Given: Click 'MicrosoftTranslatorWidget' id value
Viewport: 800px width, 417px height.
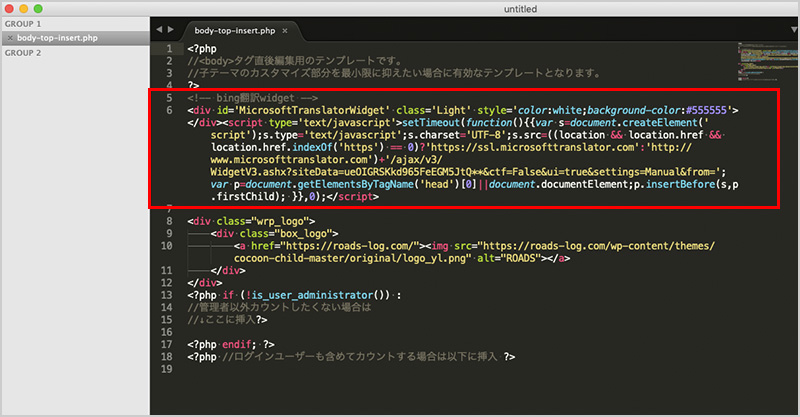Looking at the screenshot, I should pos(311,110).
